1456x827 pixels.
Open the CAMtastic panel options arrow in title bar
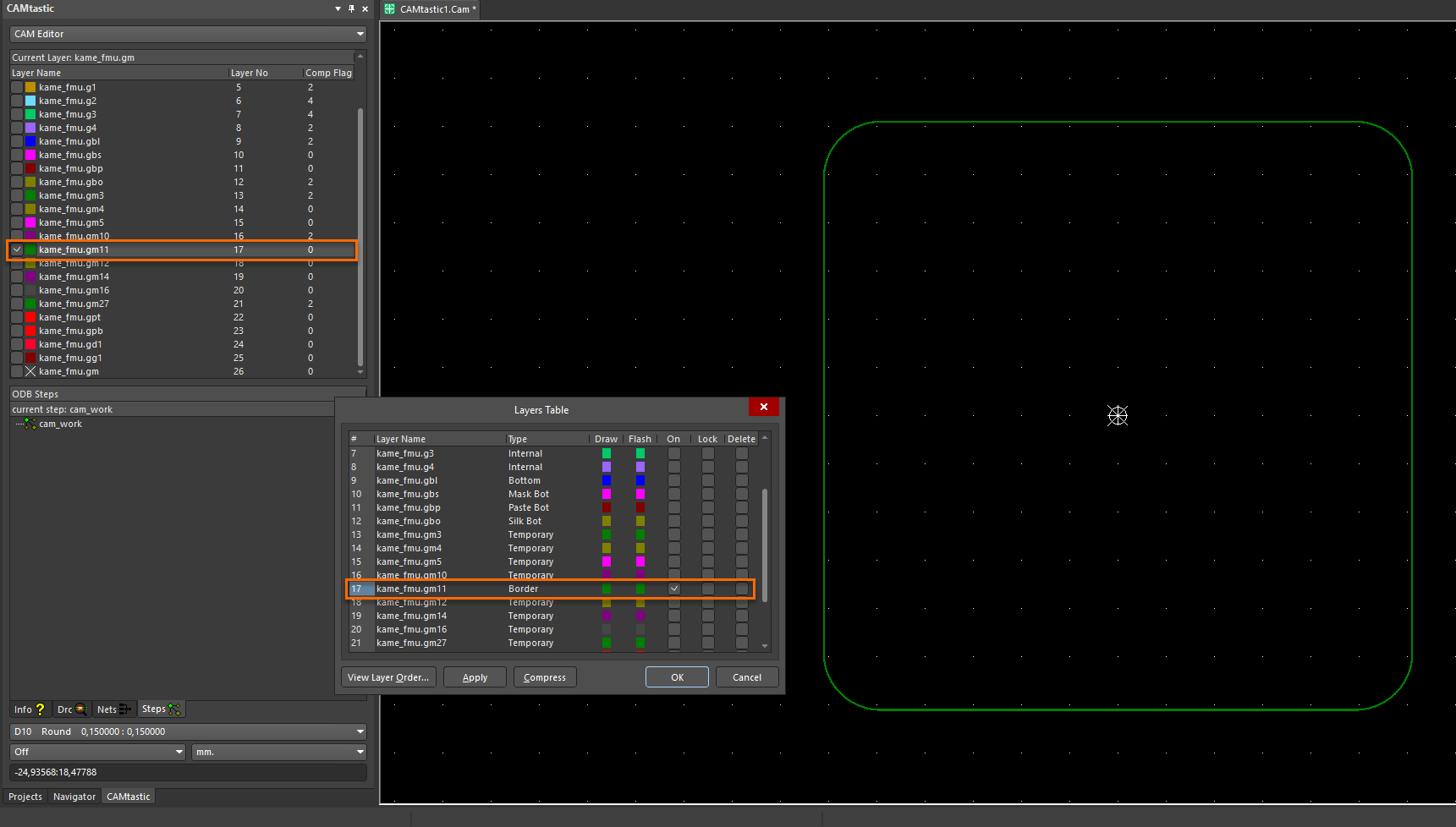(338, 8)
